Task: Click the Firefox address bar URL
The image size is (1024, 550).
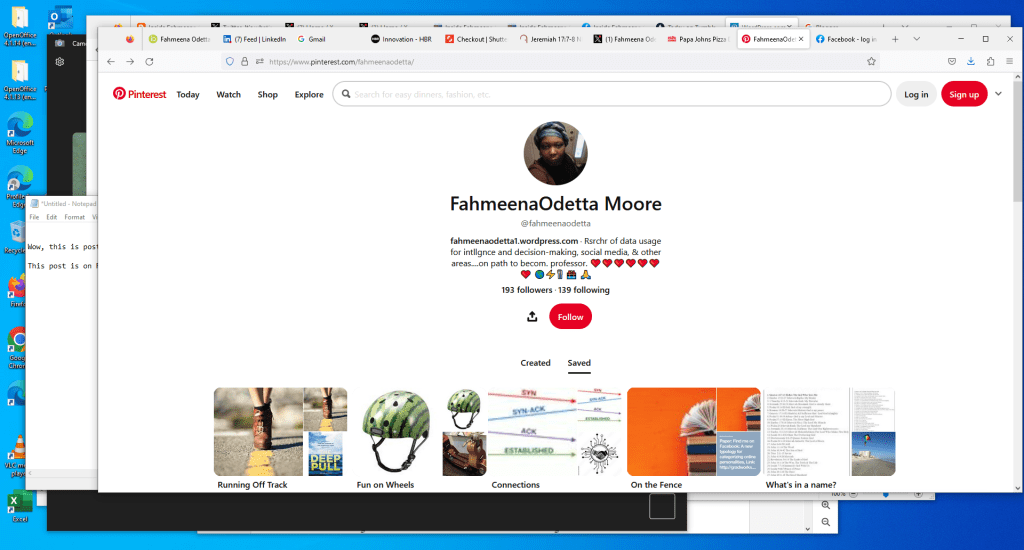Action: tap(342, 62)
